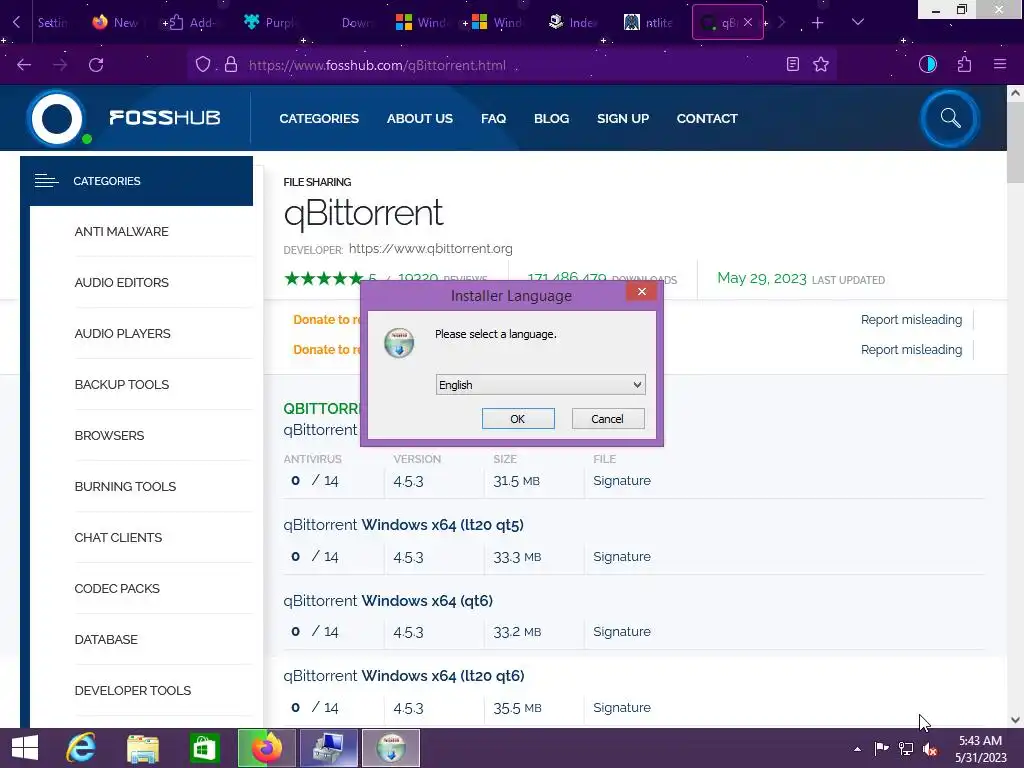
Task: Switch to the Settings tab
Action: pyautogui.click(x=51, y=23)
